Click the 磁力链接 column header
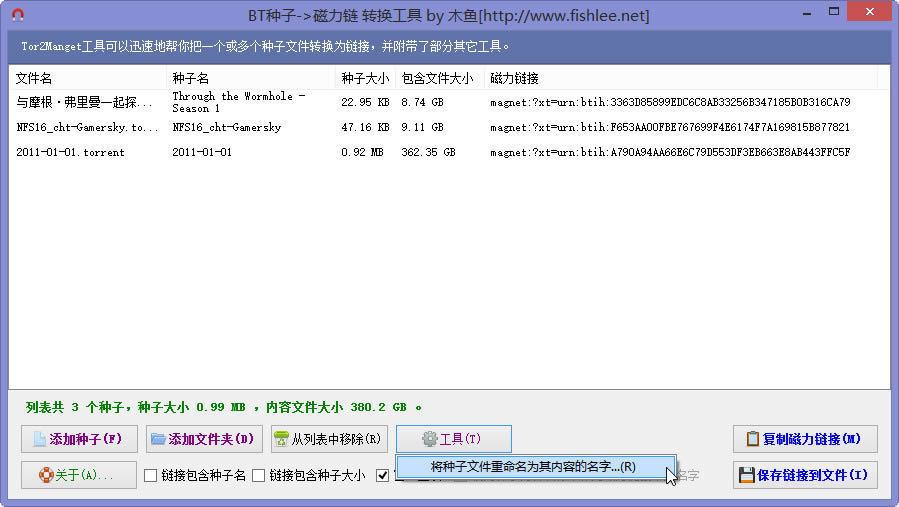 (x=680, y=78)
